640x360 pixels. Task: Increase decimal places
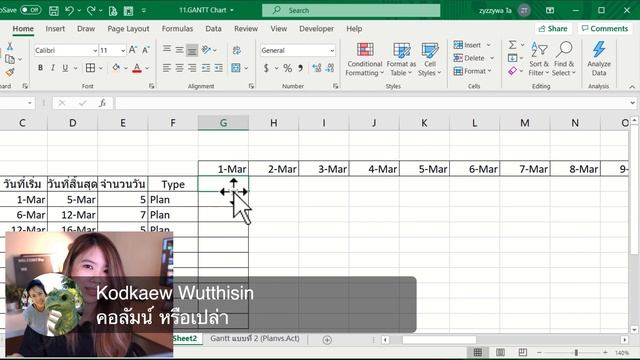point(317,68)
